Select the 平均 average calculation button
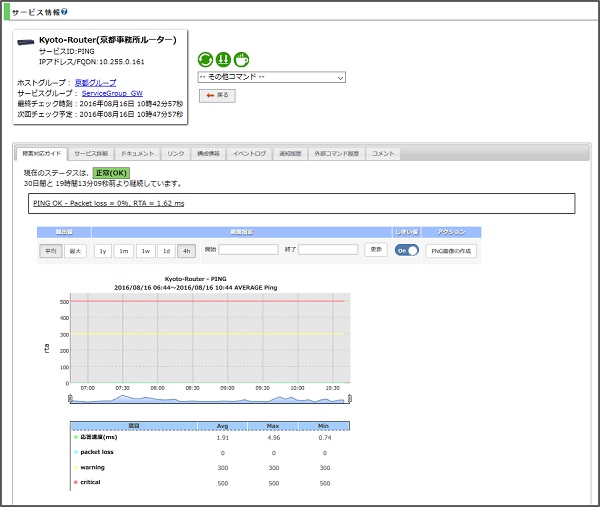 pyautogui.click(x=51, y=251)
